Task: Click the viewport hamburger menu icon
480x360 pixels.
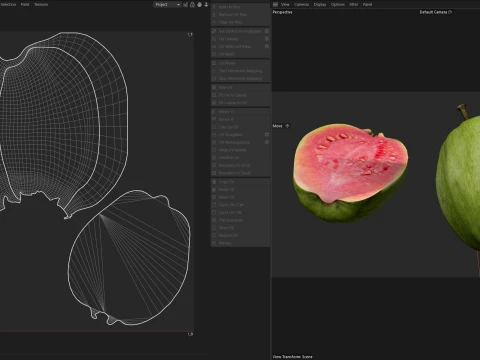Action: click(x=275, y=5)
